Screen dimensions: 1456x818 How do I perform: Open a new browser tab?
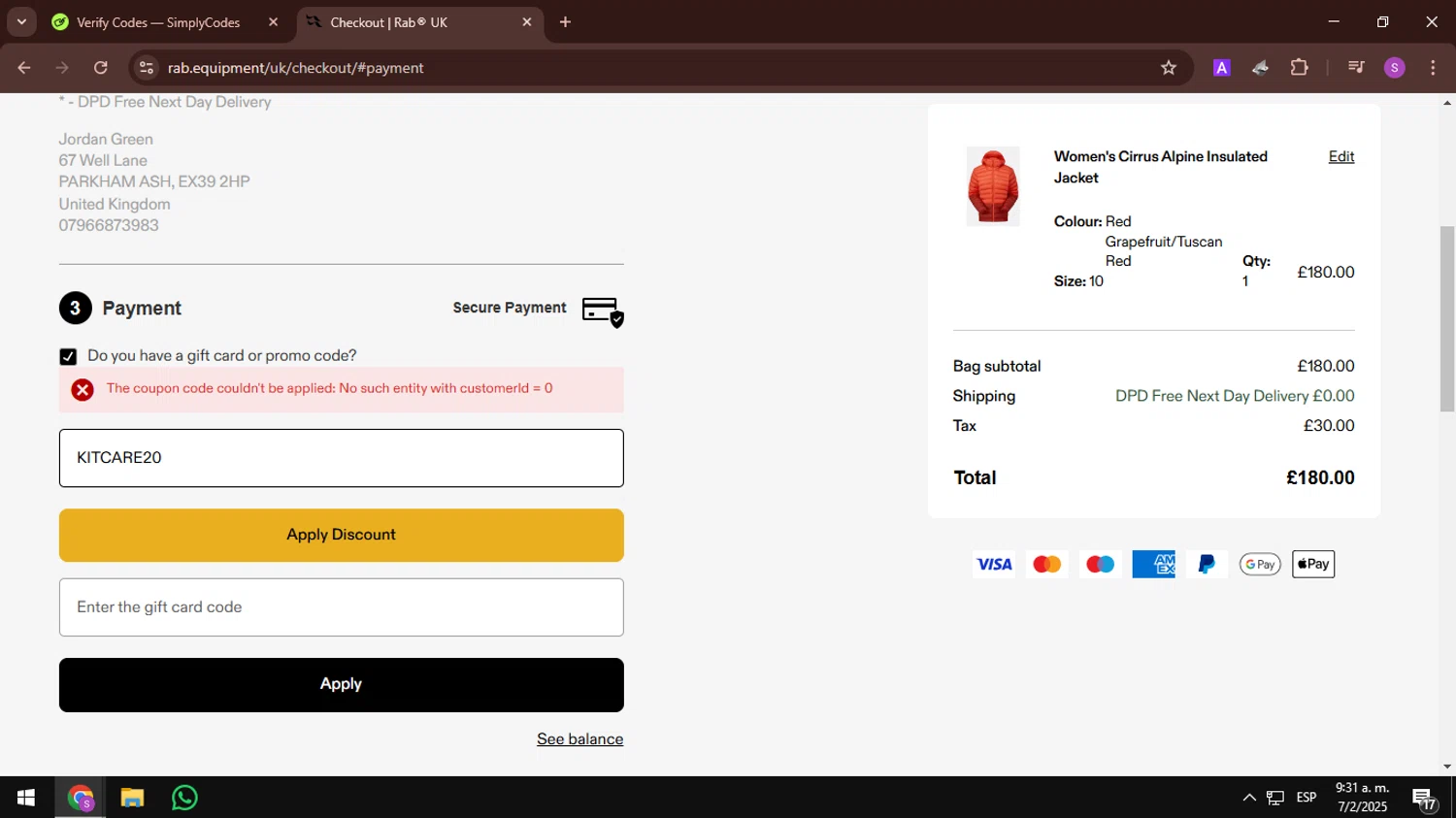[x=565, y=22]
